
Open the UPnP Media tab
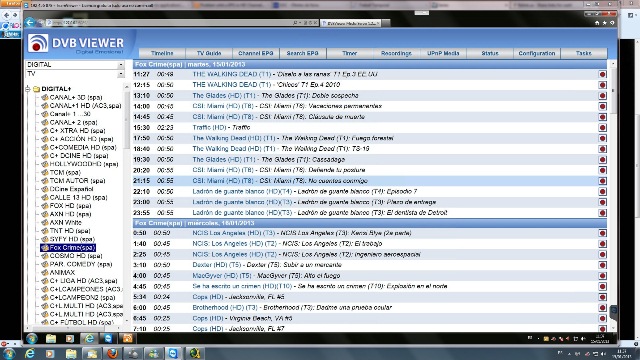(x=443, y=53)
